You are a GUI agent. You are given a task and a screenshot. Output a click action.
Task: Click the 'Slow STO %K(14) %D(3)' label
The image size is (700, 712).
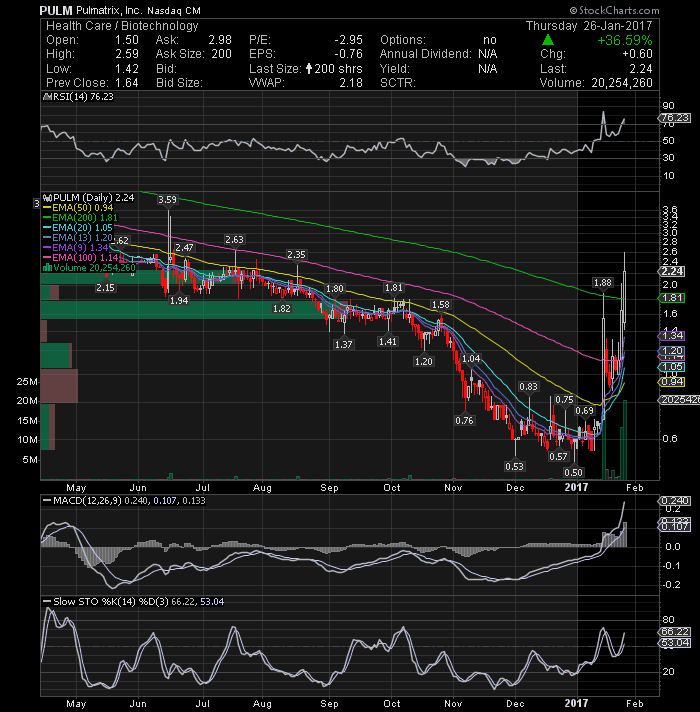(x=111, y=601)
